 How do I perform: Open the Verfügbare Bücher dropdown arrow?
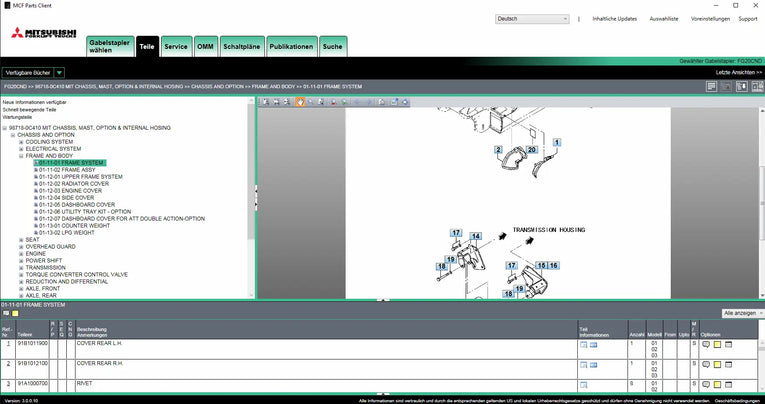59,73
